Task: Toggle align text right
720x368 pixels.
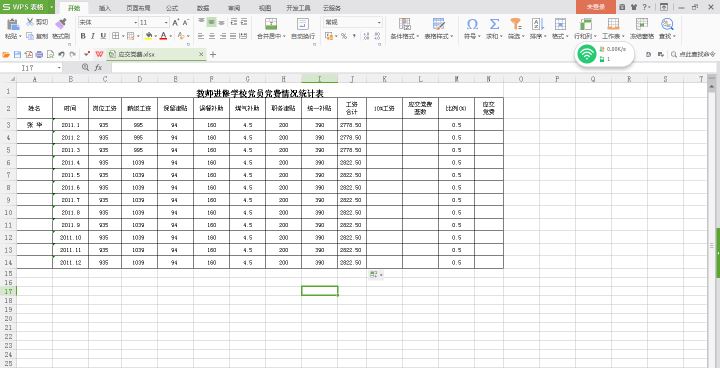Action: pos(223,36)
